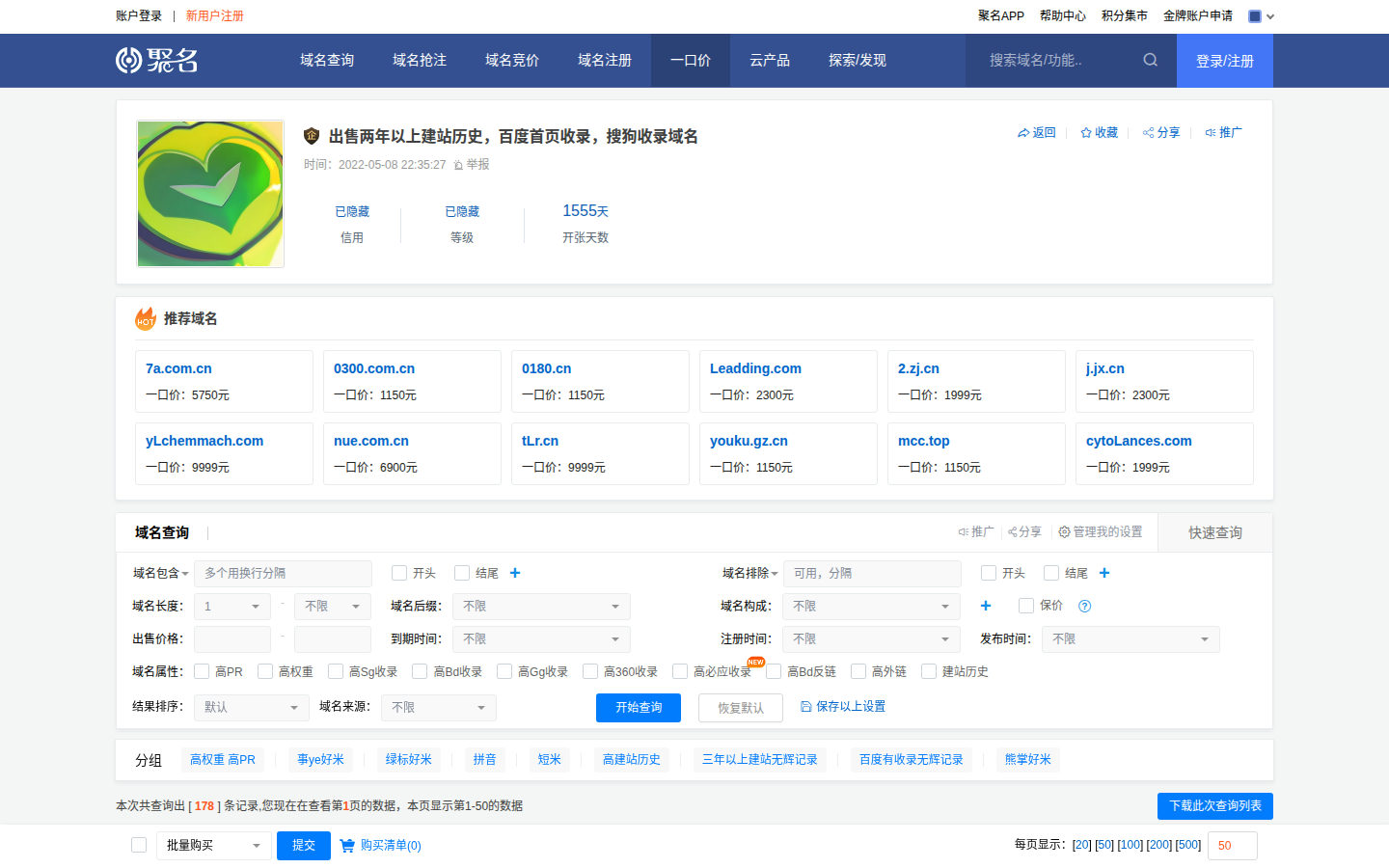Click the blue square language icon top right
Image resolution: width=1389 pixels, height=868 pixels.
[1255, 16]
